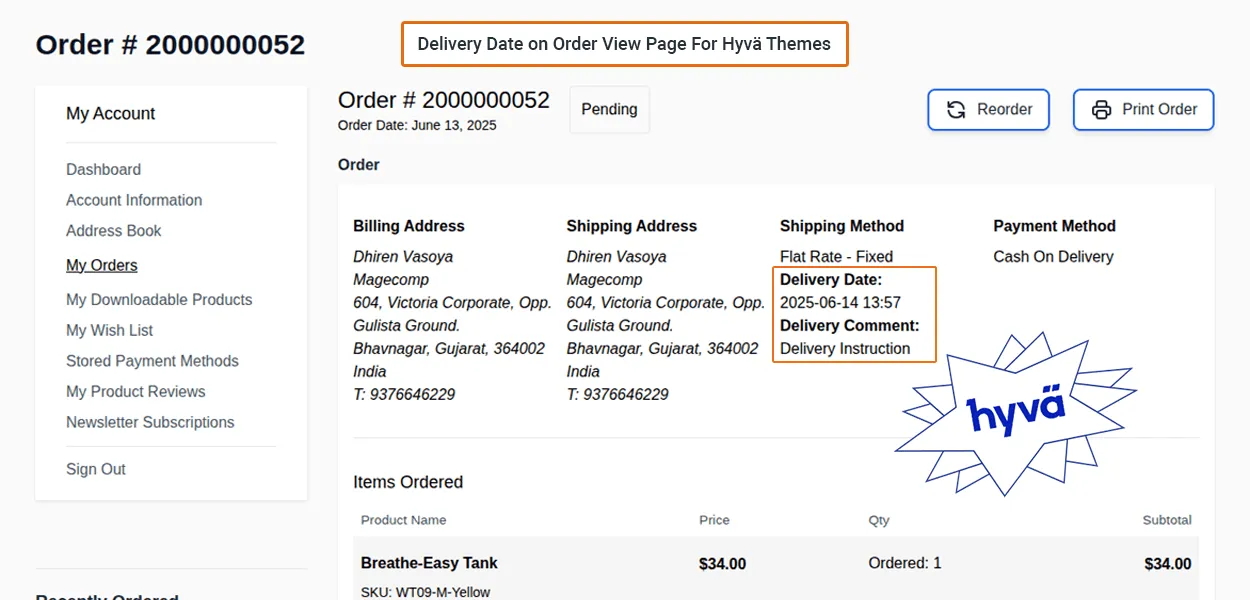Screen dimensions: 1250x600
Task: Click the Delivery Date banner title
Action: (x=624, y=44)
